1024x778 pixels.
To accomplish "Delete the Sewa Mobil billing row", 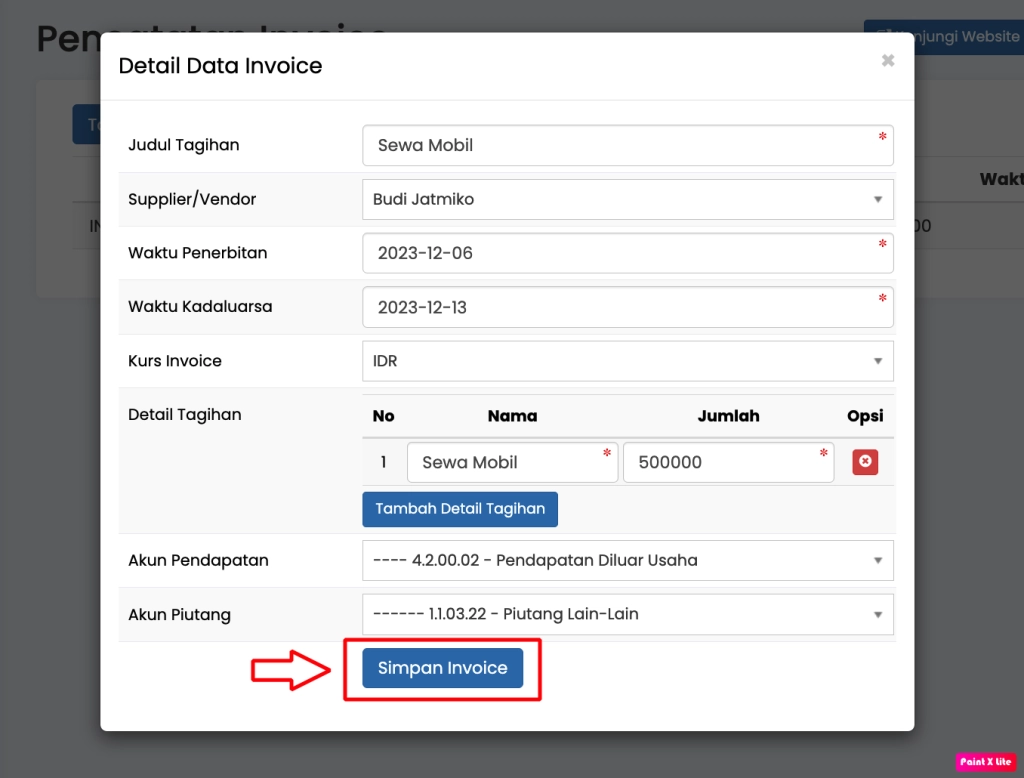I will click(x=865, y=462).
